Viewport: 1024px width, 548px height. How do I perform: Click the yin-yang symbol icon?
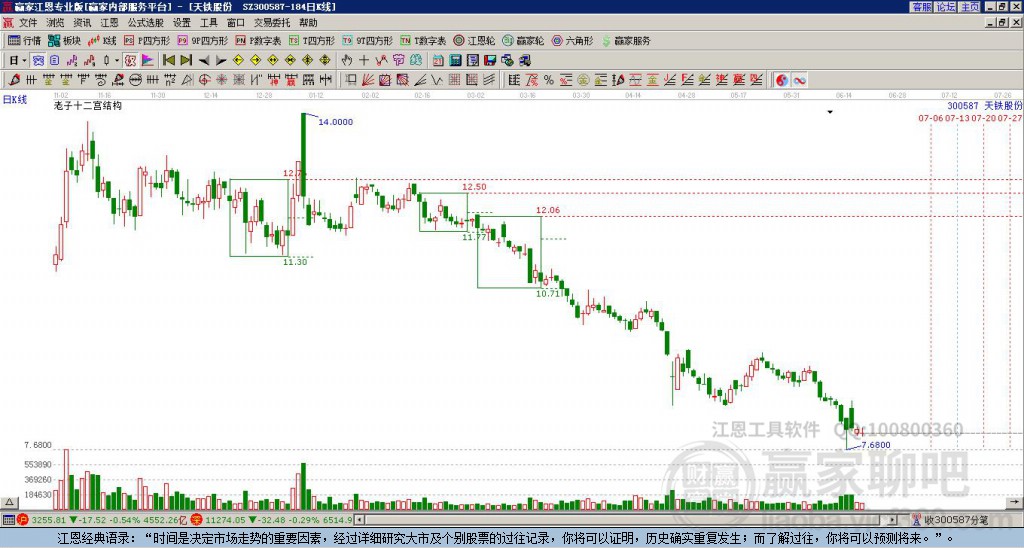[782, 80]
